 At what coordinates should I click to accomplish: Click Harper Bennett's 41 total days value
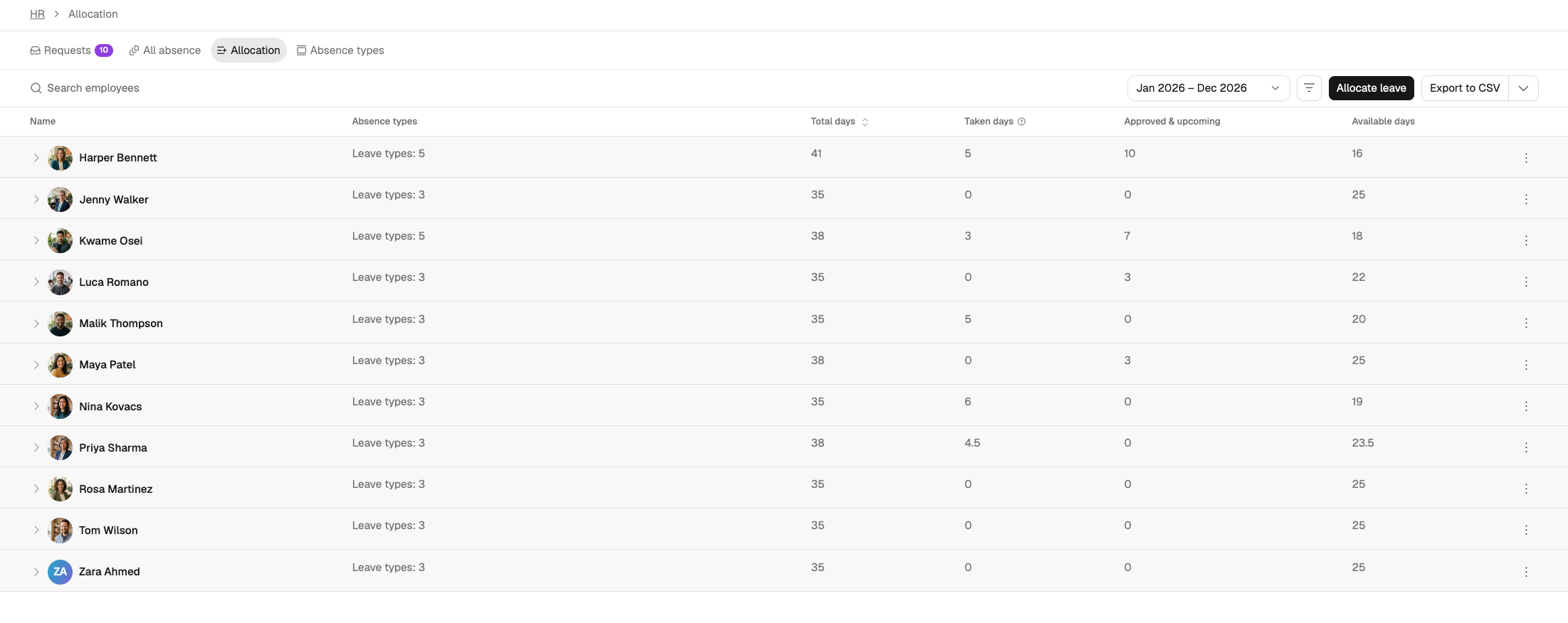816,154
